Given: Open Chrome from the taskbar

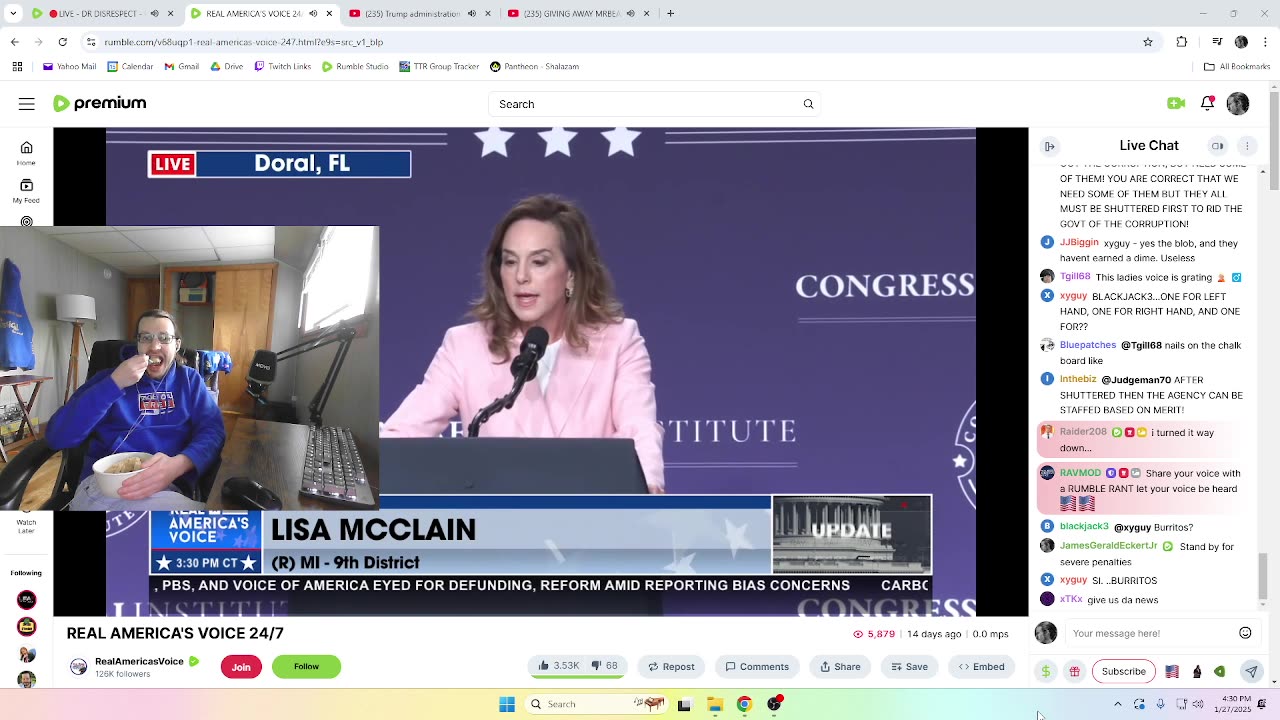Looking at the screenshot, I should pos(744,704).
